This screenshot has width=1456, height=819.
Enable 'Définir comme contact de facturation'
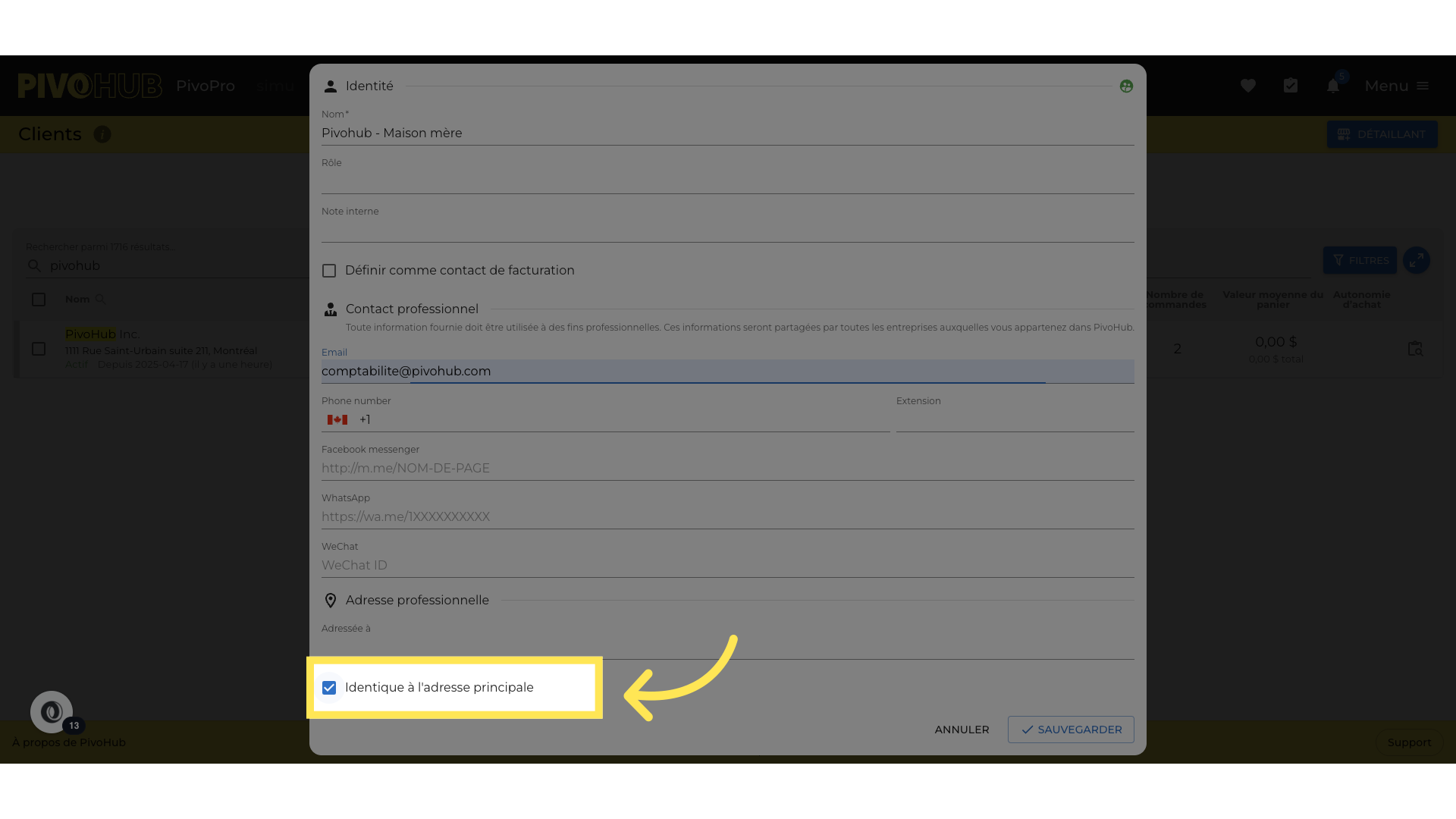point(329,271)
